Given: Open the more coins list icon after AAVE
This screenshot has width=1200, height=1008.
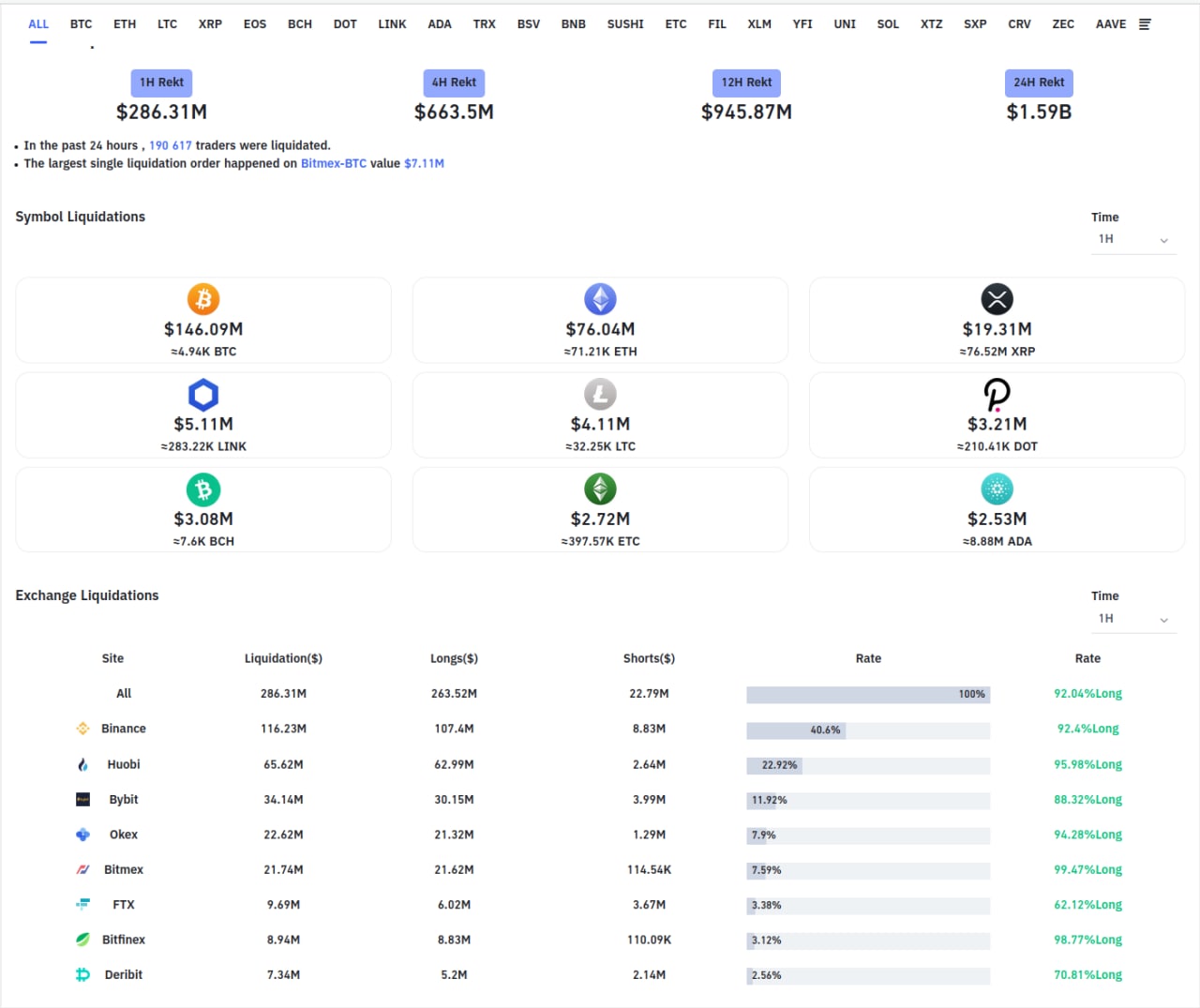Looking at the screenshot, I should click(1145, 24).
